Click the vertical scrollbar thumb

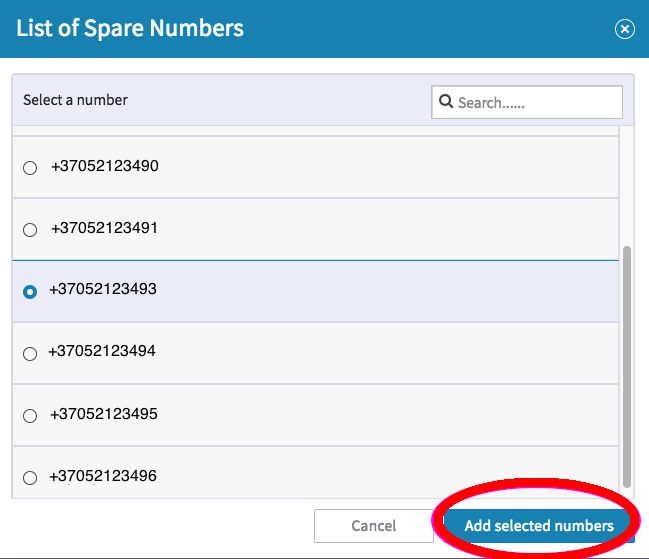pyautogui.click(x=627, y=365)
